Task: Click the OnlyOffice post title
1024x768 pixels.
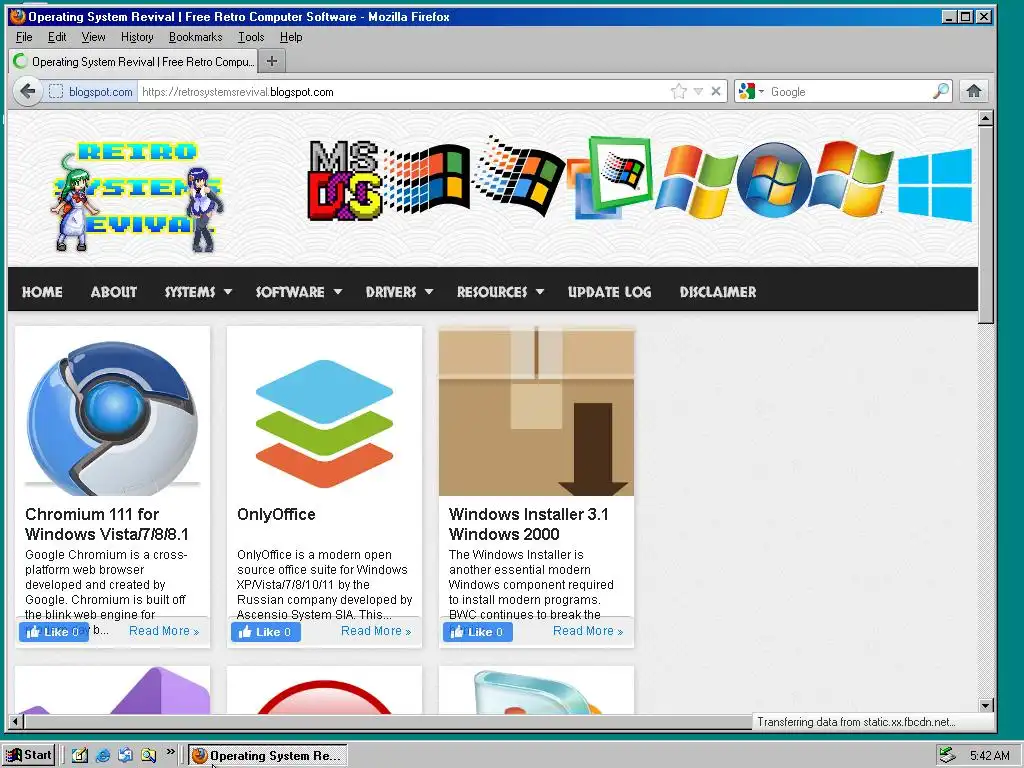Action: (x=276, y=514)
